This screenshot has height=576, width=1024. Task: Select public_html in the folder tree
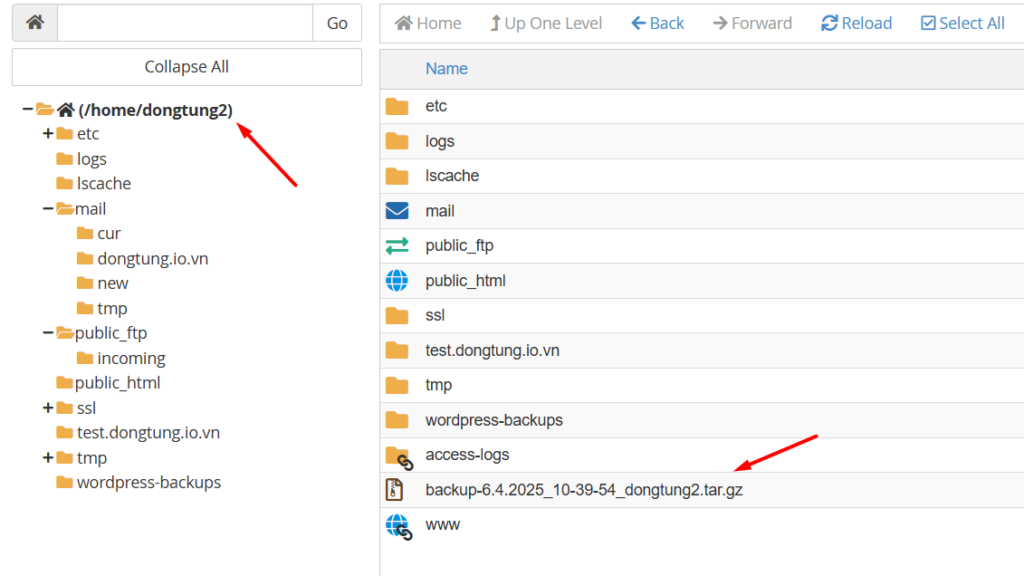[118, 383]
